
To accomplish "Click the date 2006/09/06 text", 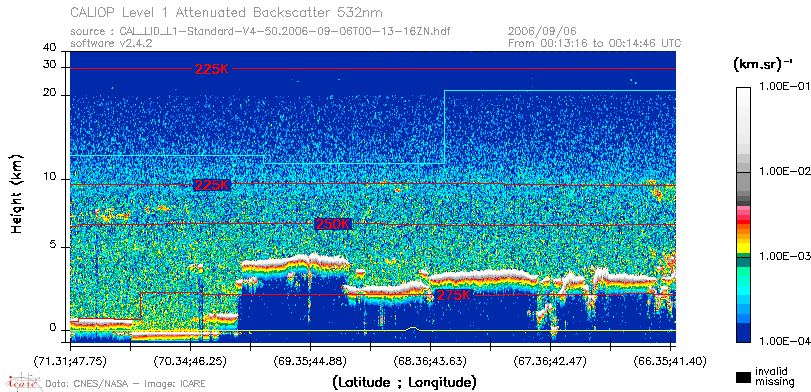I will pyautogui.click(x=542, y=32).
